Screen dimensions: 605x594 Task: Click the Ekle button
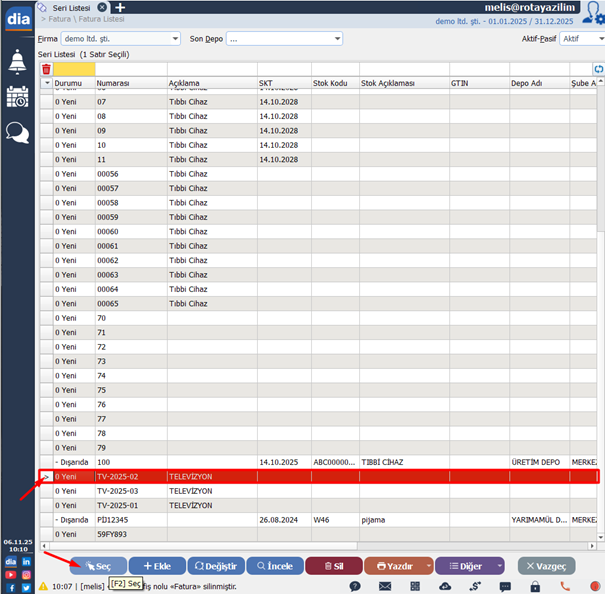(157, 566)
